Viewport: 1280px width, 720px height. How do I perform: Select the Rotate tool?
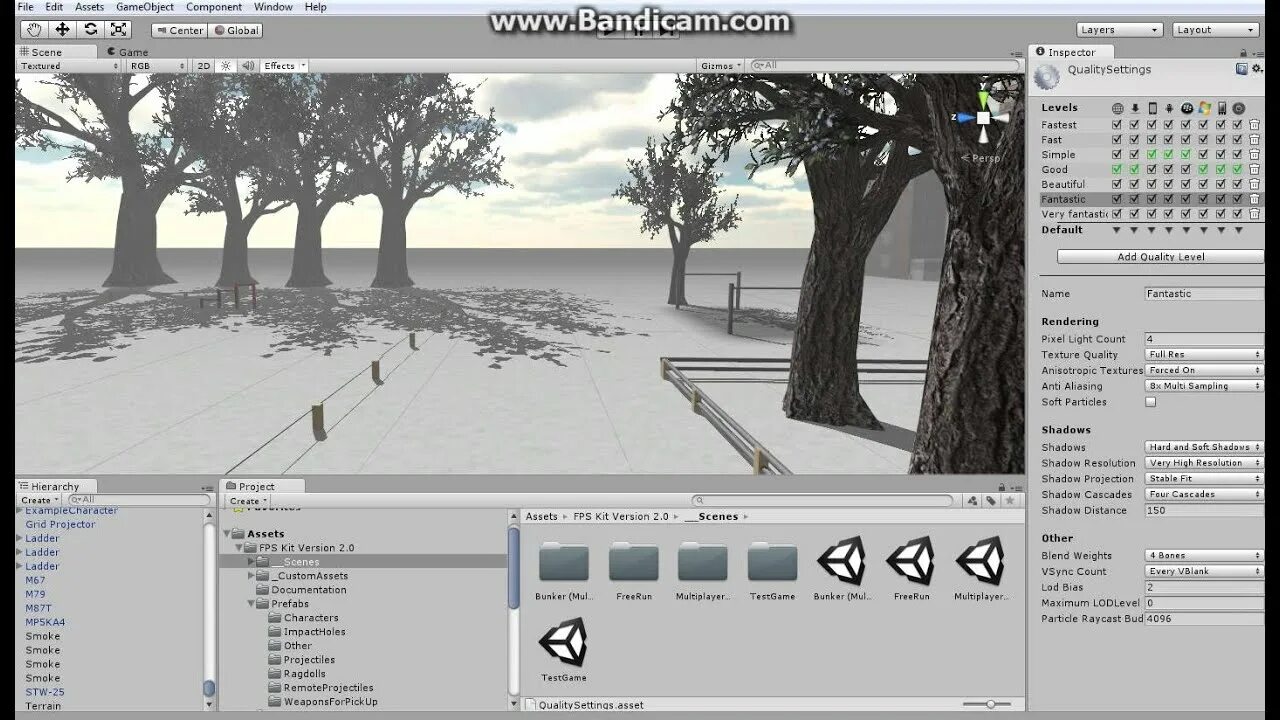91,30
